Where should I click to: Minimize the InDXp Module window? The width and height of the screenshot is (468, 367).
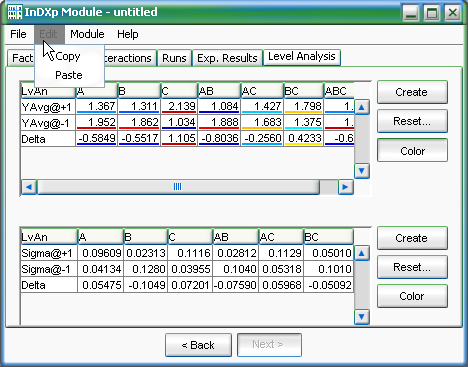411,13
